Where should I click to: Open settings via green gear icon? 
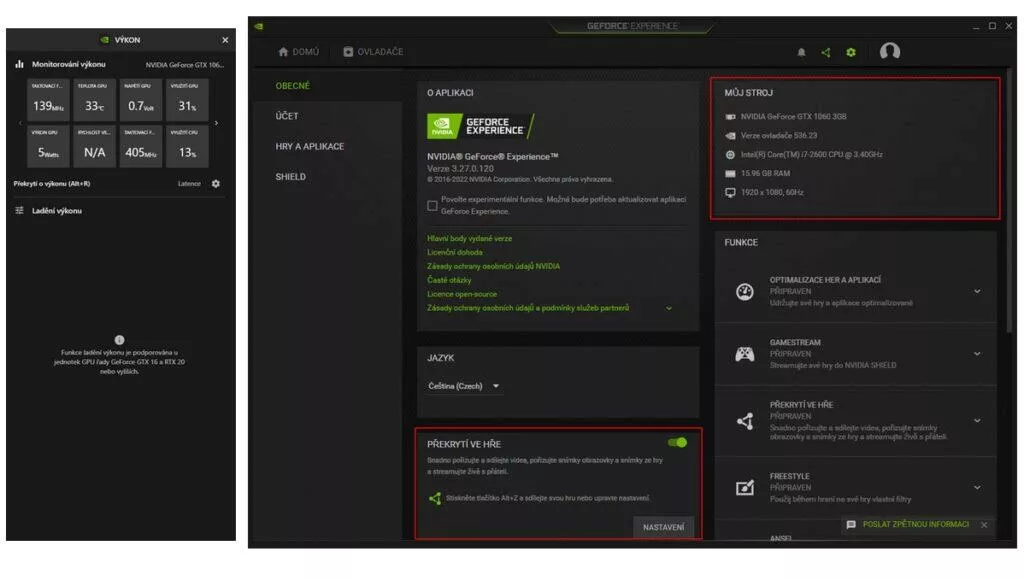click(851, 52)
